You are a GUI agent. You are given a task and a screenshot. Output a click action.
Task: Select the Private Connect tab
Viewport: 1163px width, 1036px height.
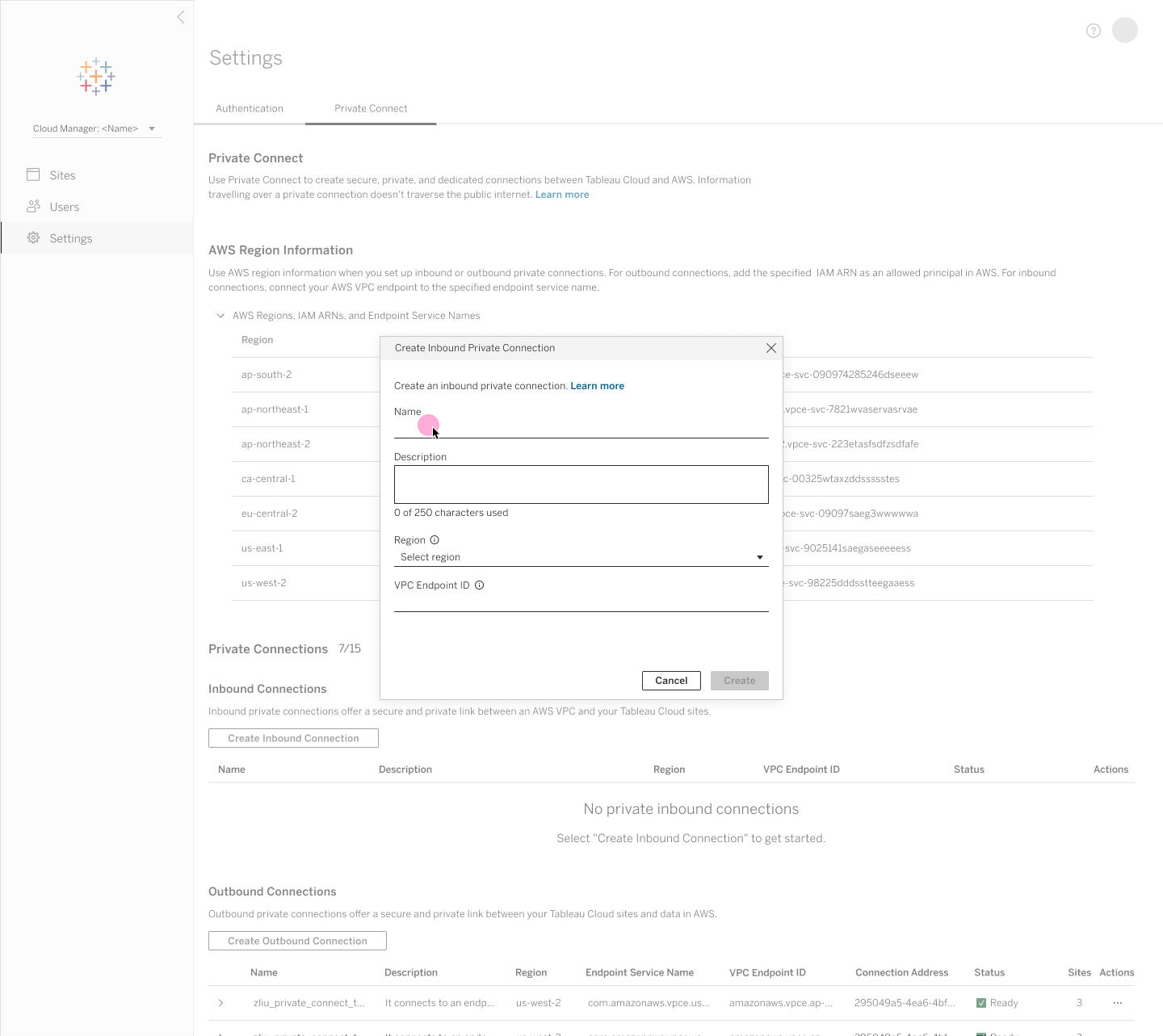coord(371,108)
